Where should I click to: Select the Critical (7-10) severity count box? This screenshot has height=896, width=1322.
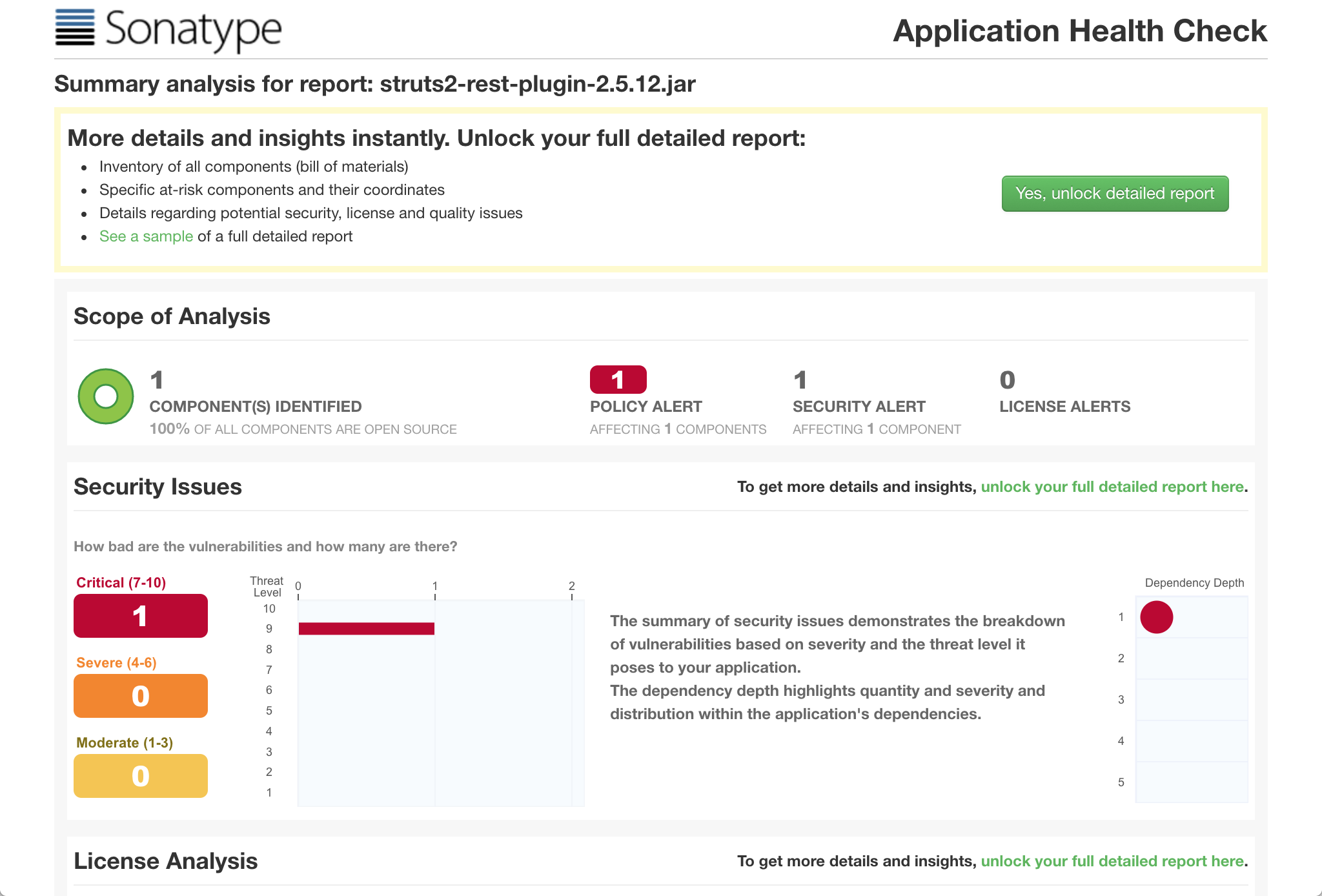coord(140,616)
